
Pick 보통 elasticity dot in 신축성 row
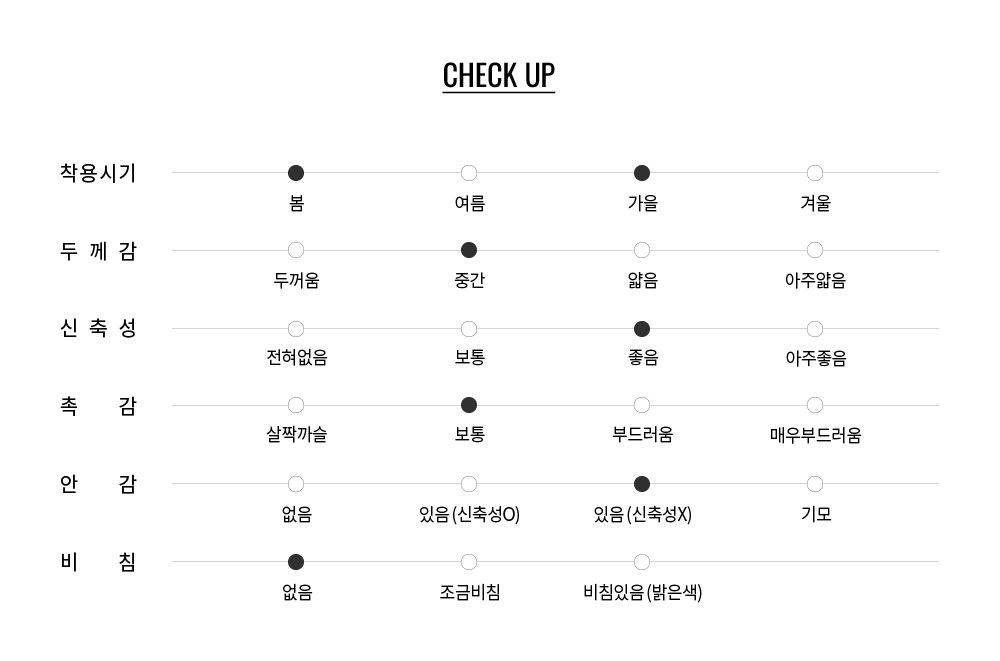tap(469, 329)
